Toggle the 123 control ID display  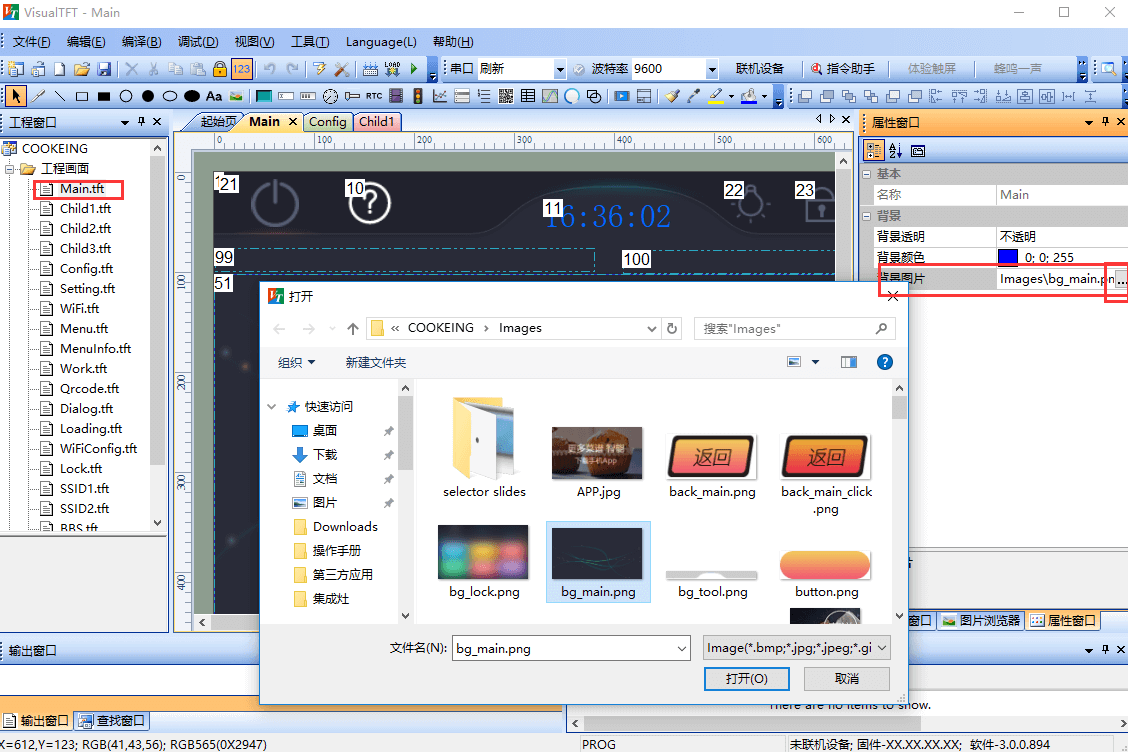(241, 69)
